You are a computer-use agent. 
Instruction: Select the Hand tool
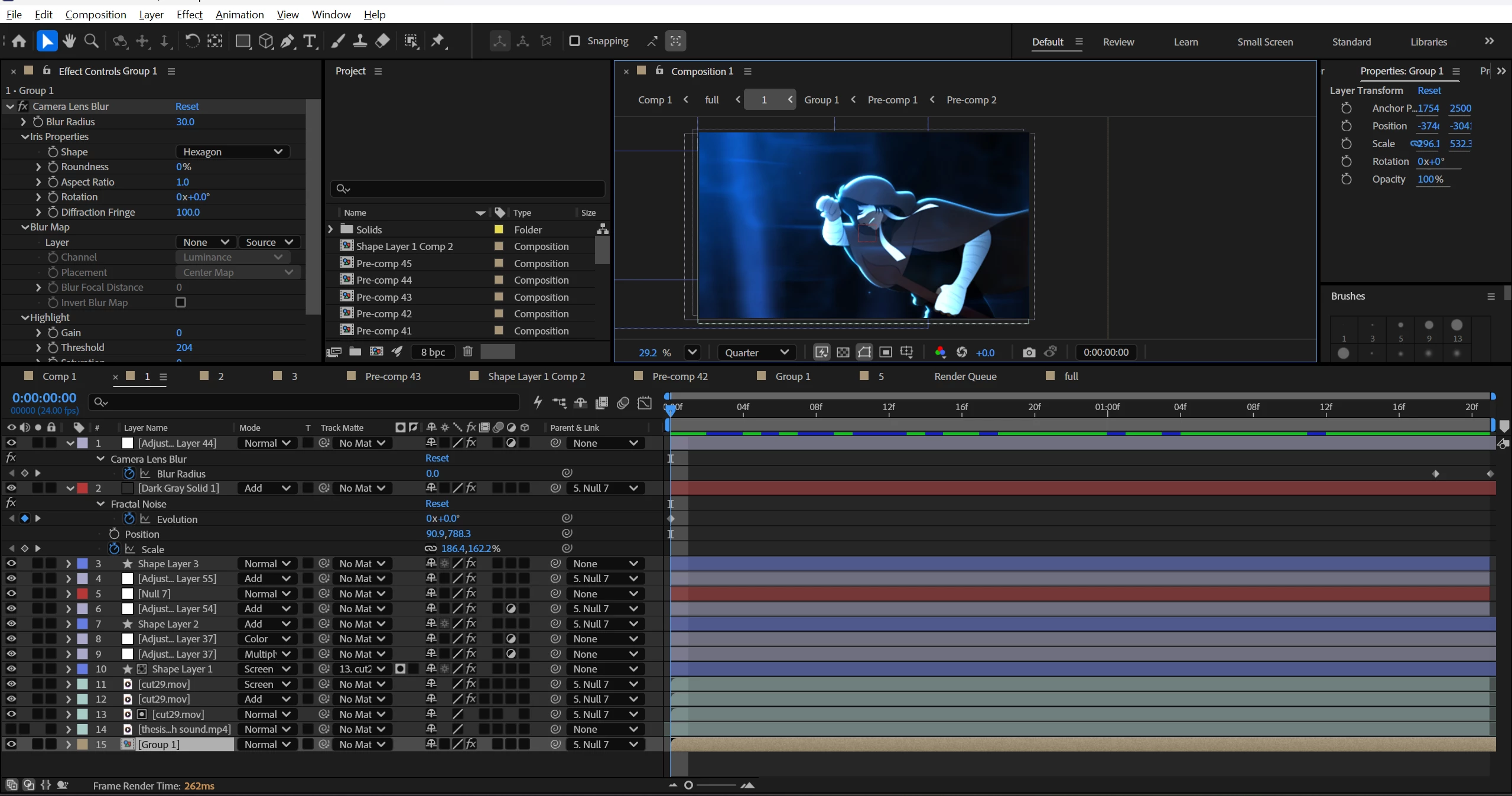click(x=69, y=41)
